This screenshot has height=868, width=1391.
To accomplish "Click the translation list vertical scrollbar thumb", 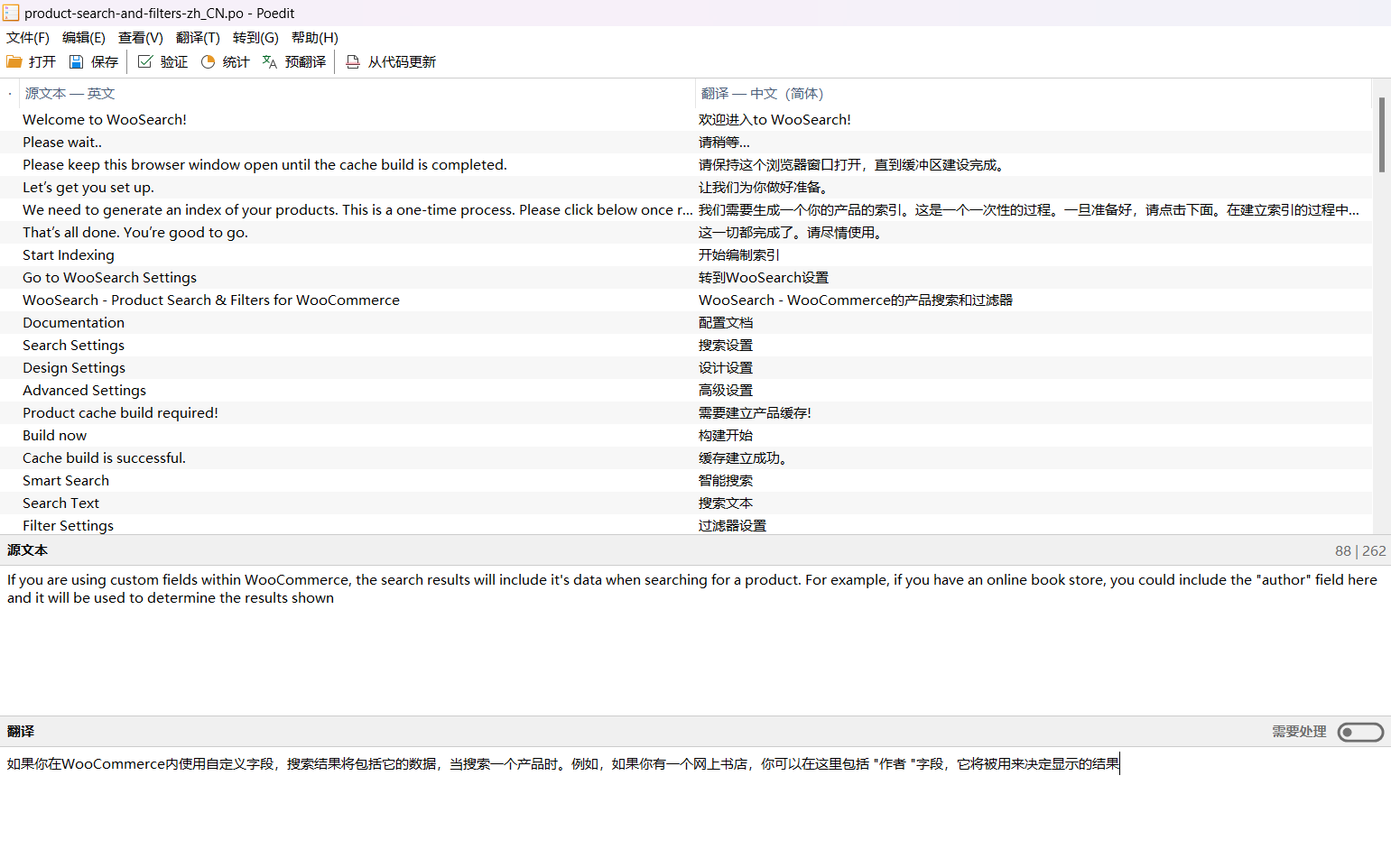I will [1382, 134].
